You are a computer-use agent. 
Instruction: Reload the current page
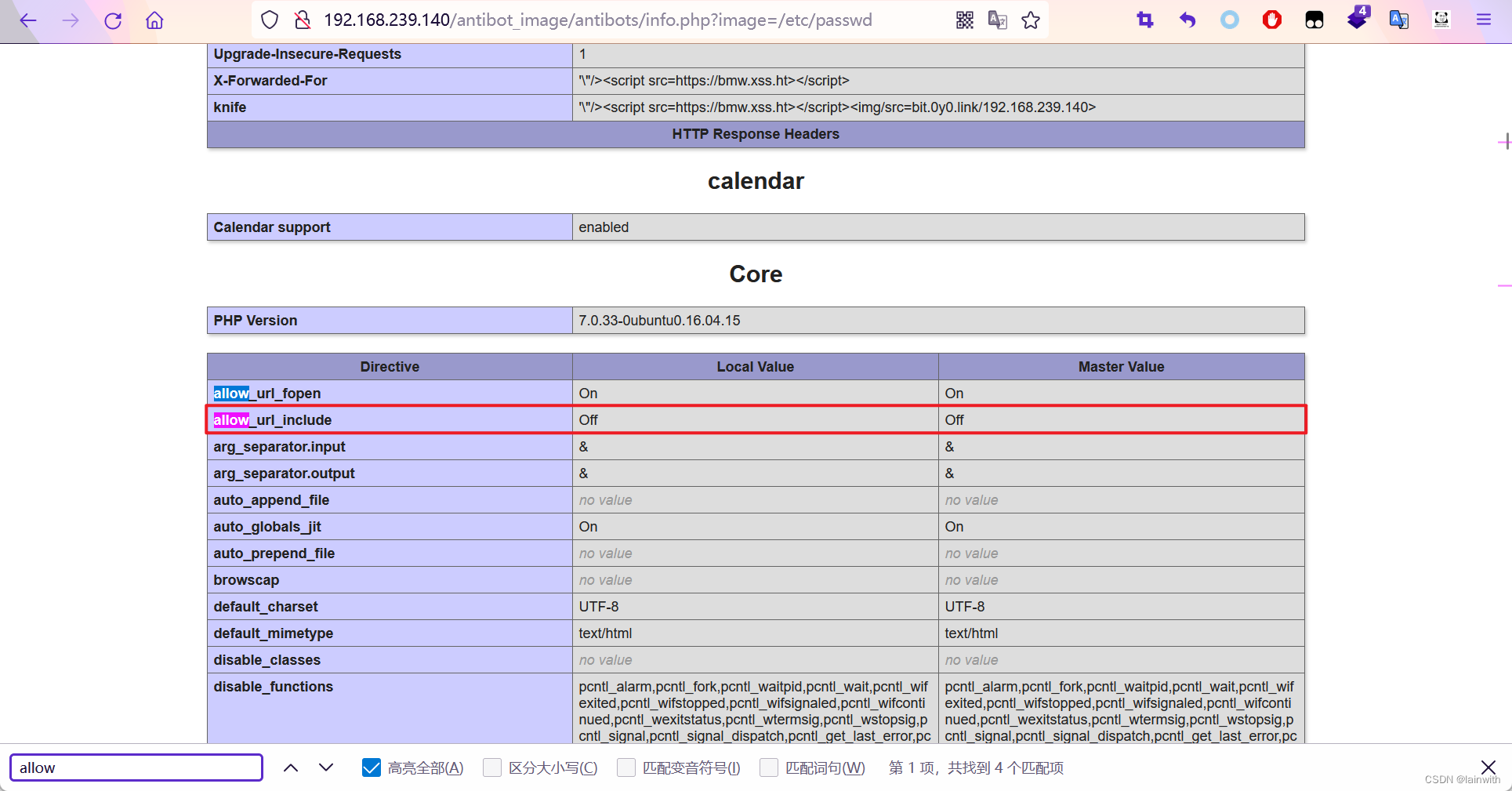113,20
